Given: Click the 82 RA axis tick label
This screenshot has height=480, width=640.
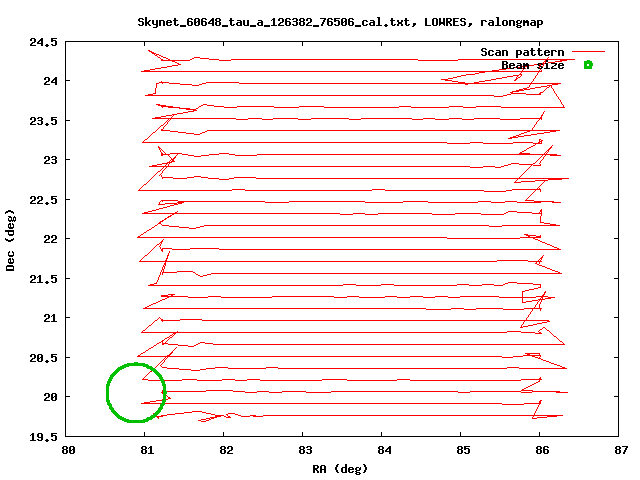Looking at the screenshot, I should click(x=226, y=450).
